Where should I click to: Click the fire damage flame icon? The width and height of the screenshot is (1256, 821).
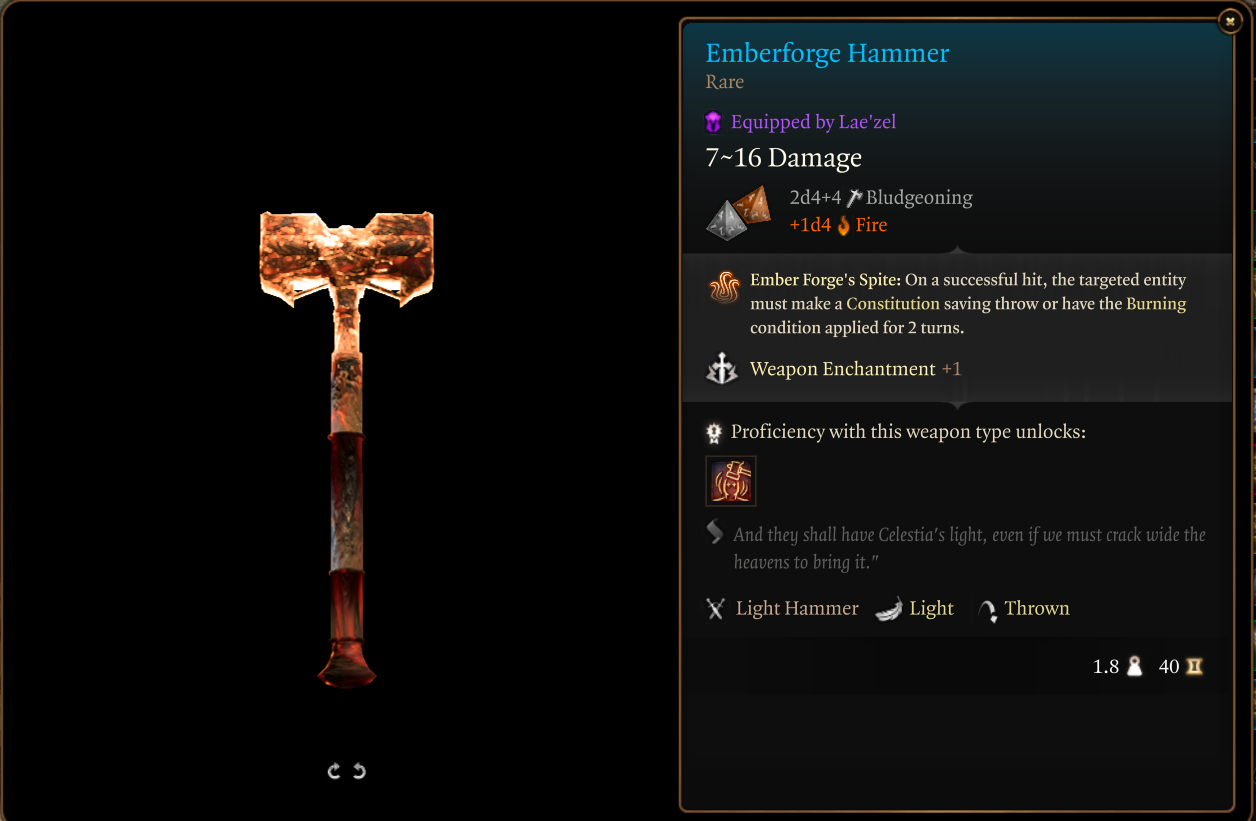tap(844, 225)
